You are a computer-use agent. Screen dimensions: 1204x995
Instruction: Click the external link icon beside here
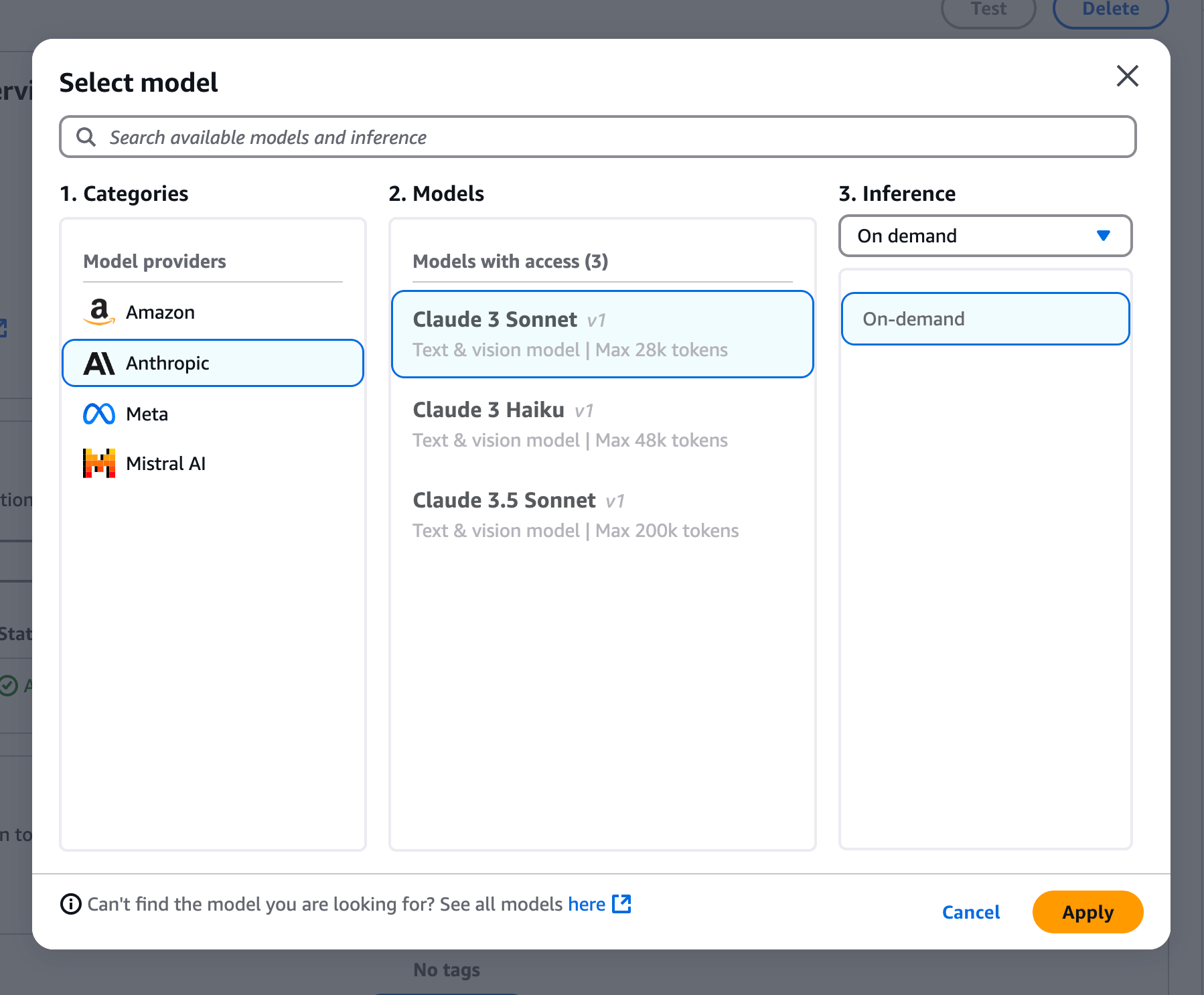click(x=621, y=904)
